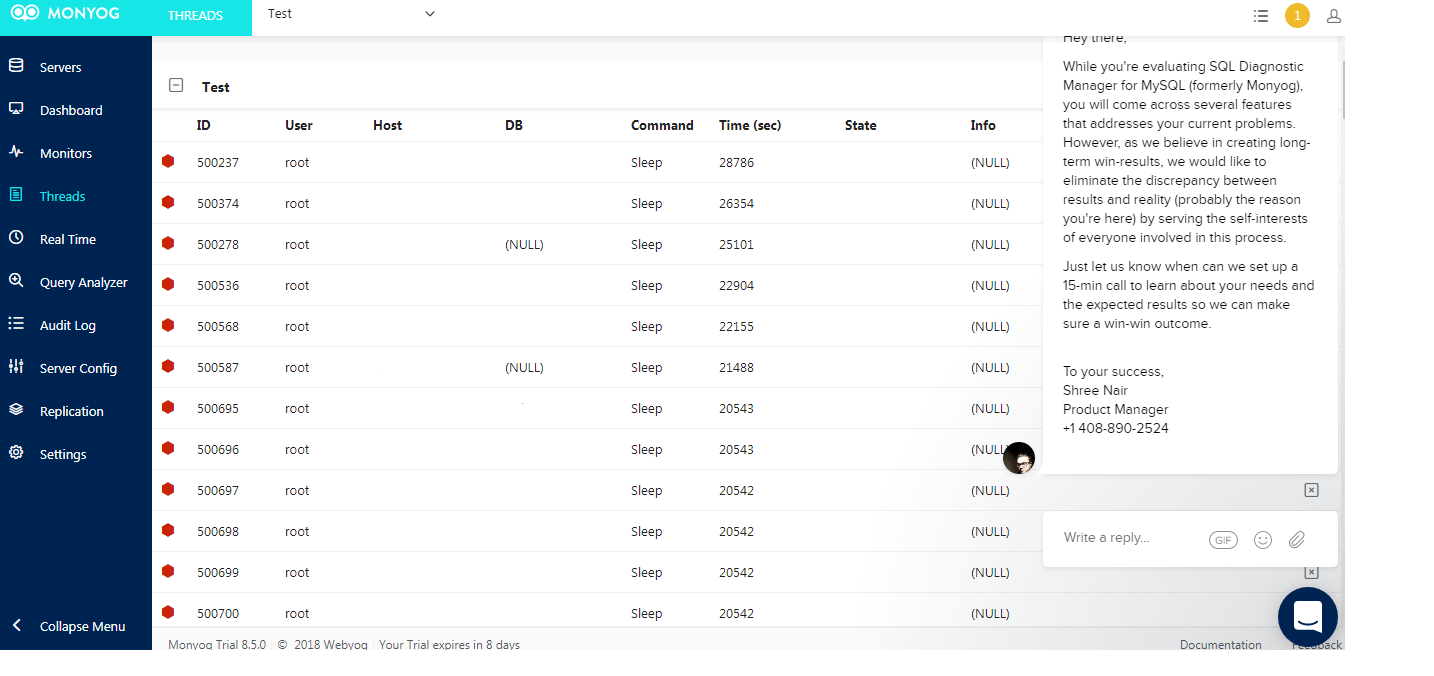Click the attachment paperclip icon
This screenshot has width=1434, height=676.
1297,540
